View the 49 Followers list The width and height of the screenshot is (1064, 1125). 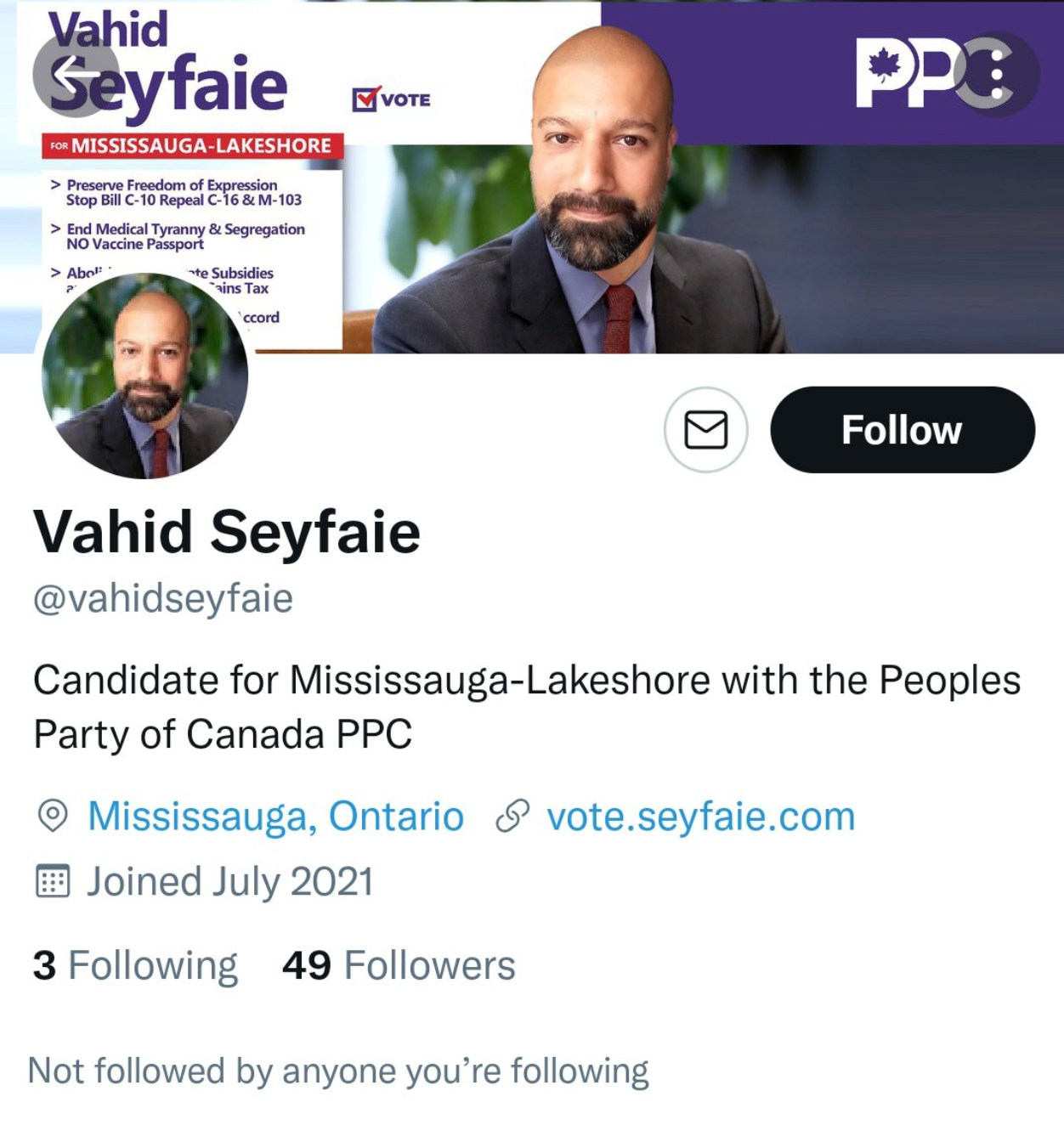point(399,966)
